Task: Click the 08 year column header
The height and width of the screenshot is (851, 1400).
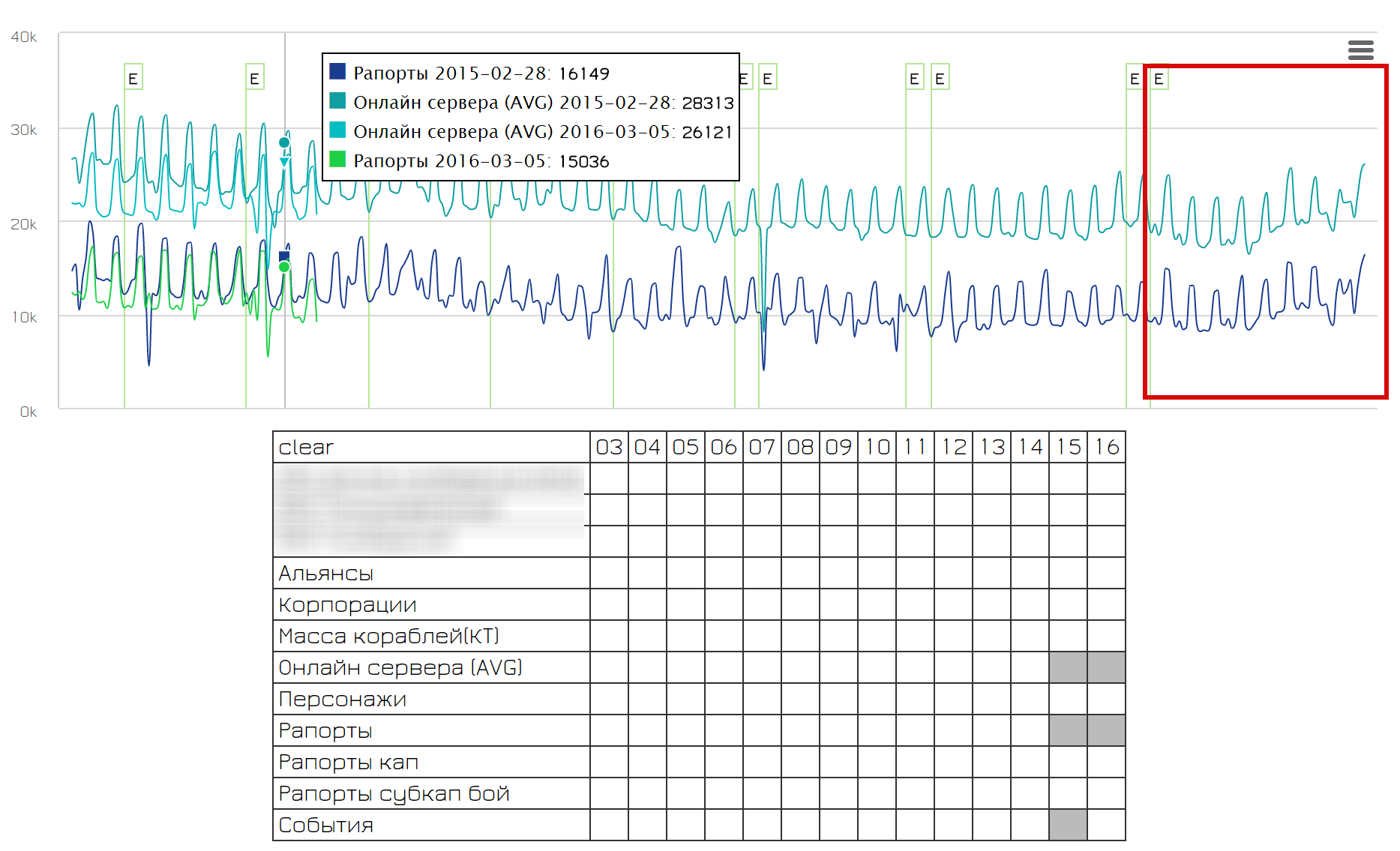Action: coord(801,447)
